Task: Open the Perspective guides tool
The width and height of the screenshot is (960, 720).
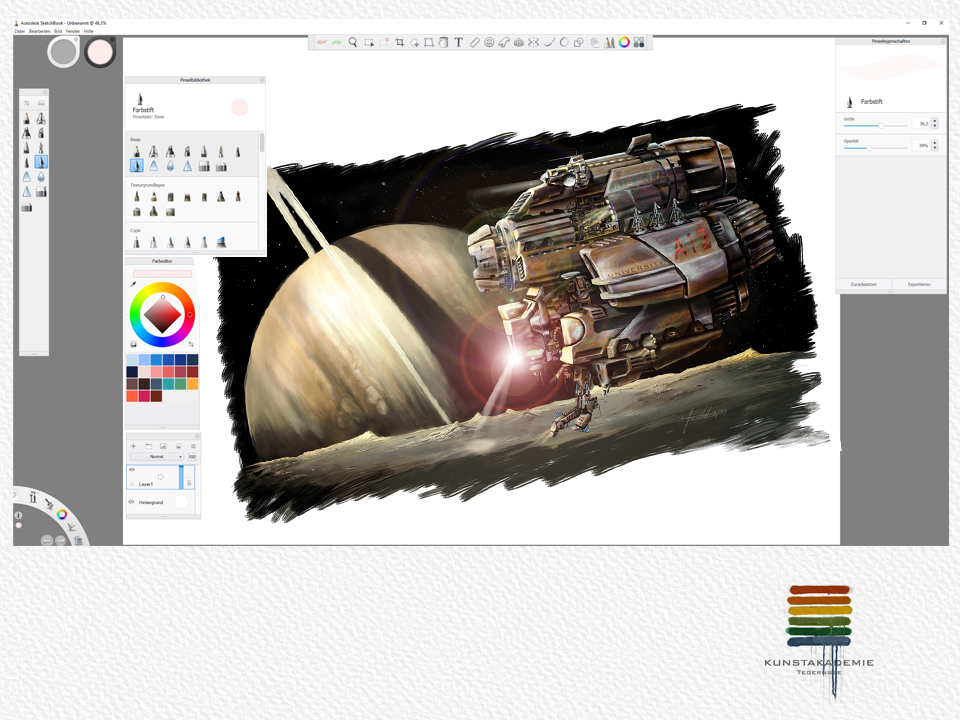Action: coord(519,42)
